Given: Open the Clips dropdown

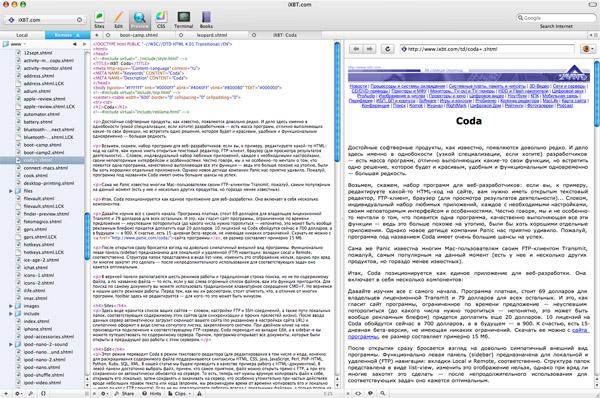Looking at the screenshot, I should [180, 393].
